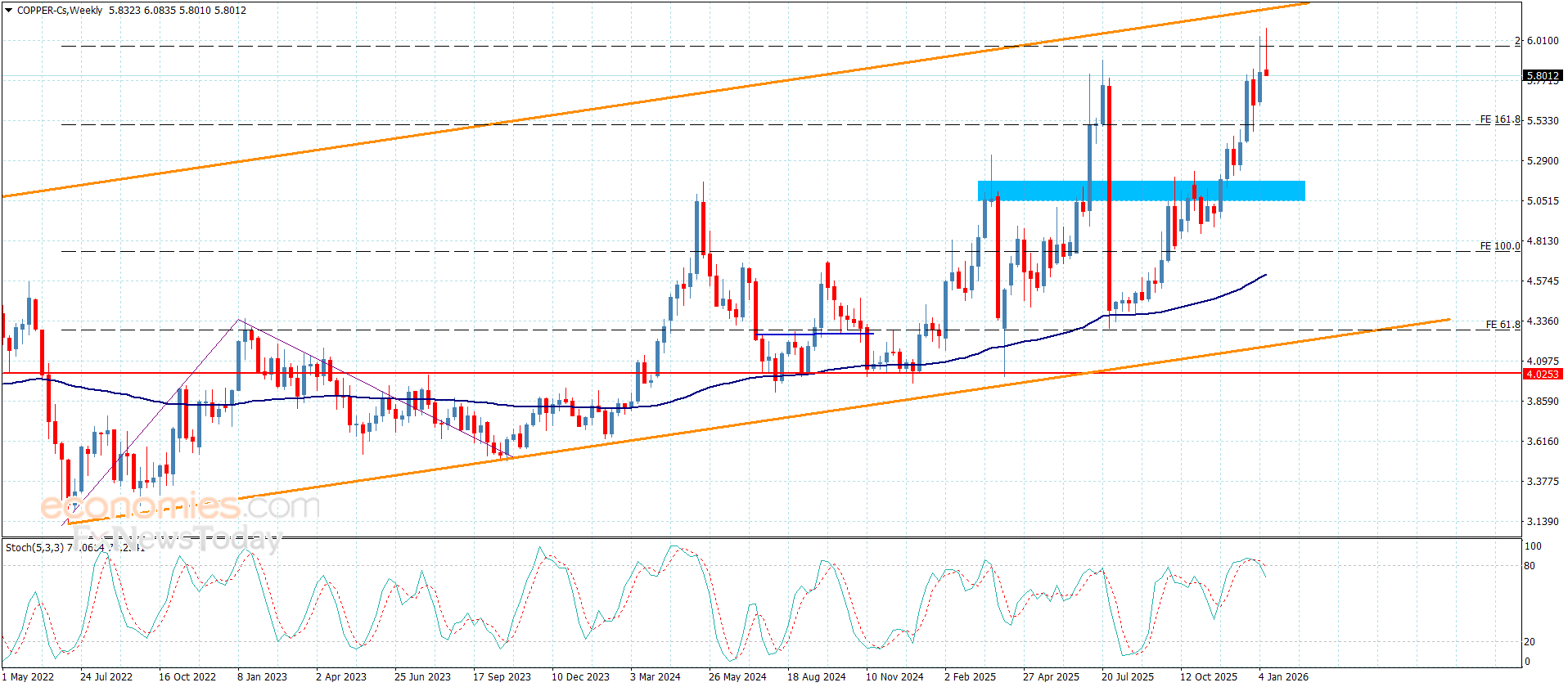This screenshot has height=687, width=1568.
Task: Click the 3.1390 price scale label
Action: click(1543, 521)
